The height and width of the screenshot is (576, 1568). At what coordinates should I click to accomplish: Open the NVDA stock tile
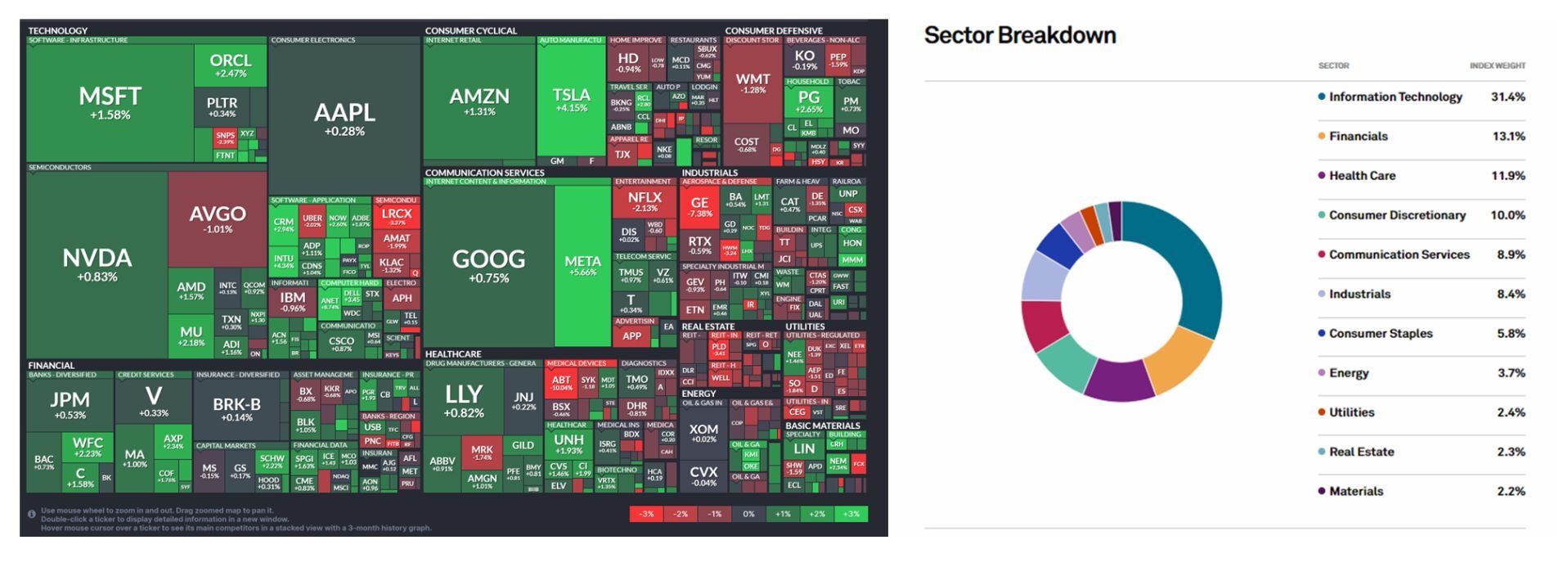pos(97,264)
